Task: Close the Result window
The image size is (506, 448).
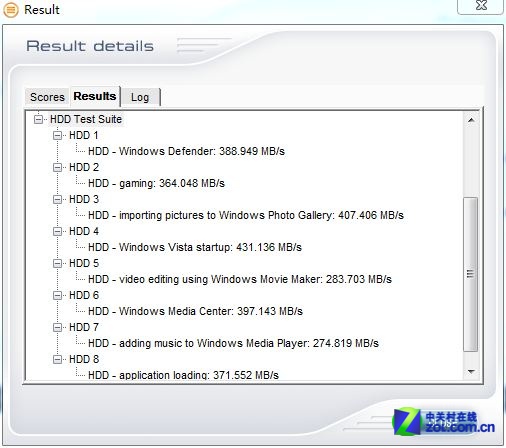Action: [x=481, y=6]
